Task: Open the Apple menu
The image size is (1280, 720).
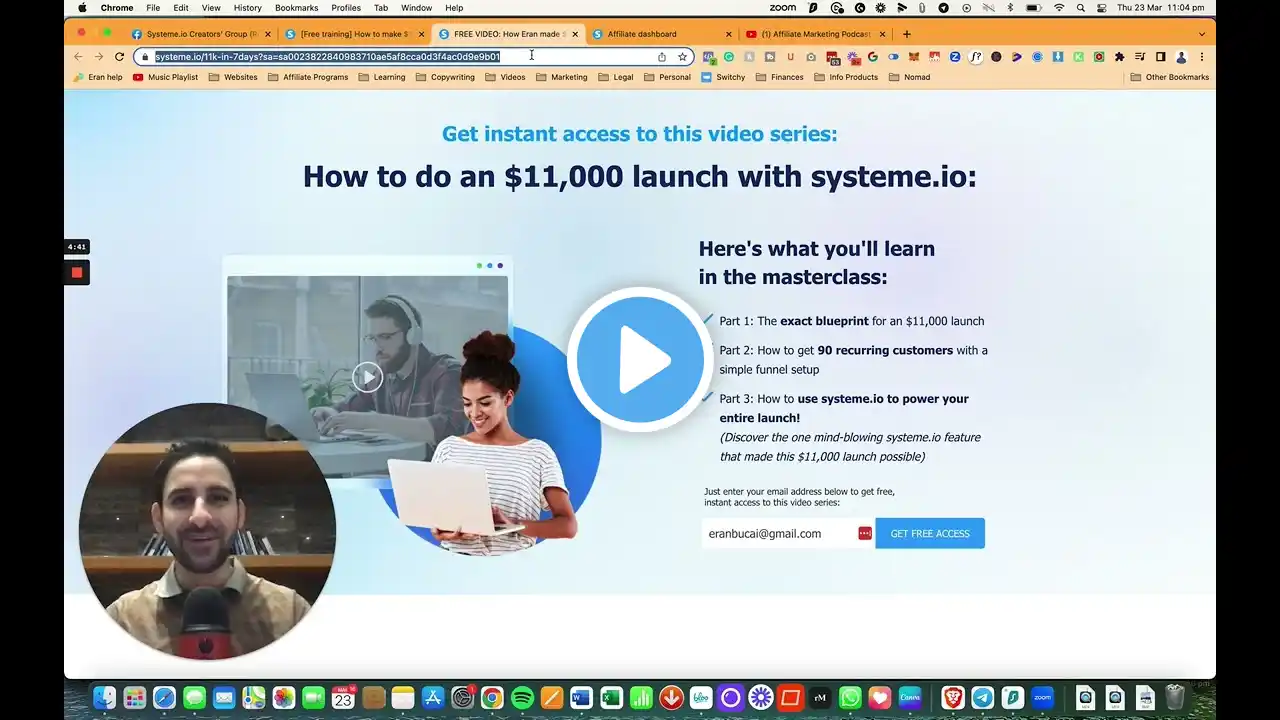Action: coord(82,8)
